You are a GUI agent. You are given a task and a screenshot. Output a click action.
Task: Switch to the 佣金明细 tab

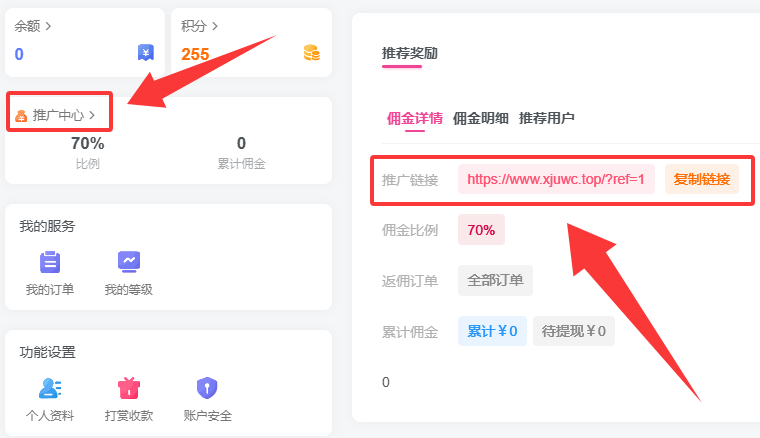481,118
